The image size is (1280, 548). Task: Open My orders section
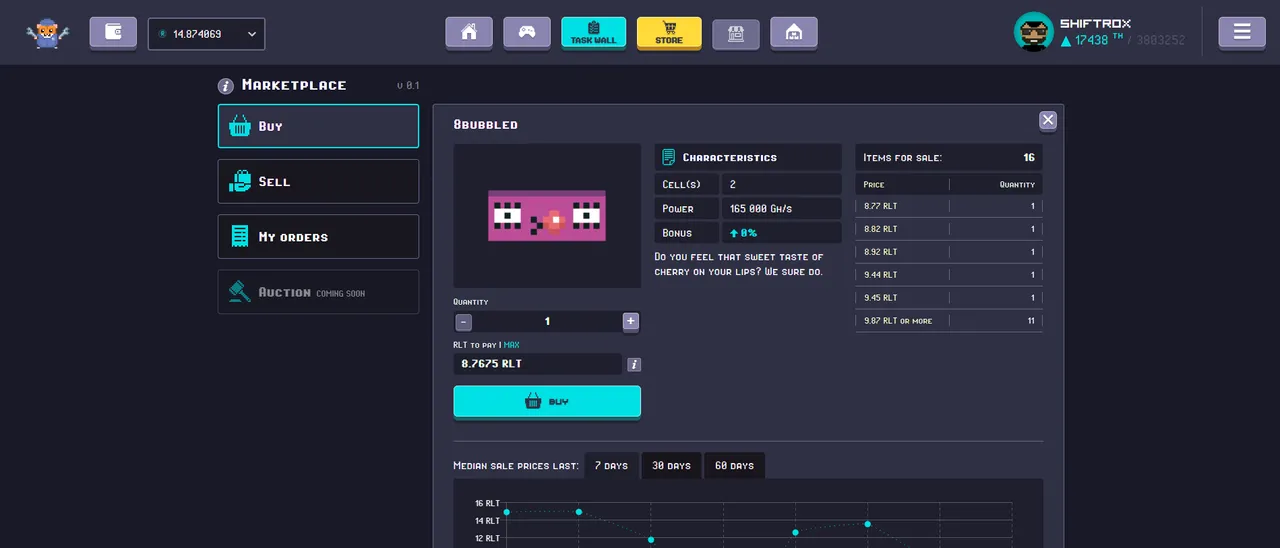pyautogui.click(x=318, y=236)
